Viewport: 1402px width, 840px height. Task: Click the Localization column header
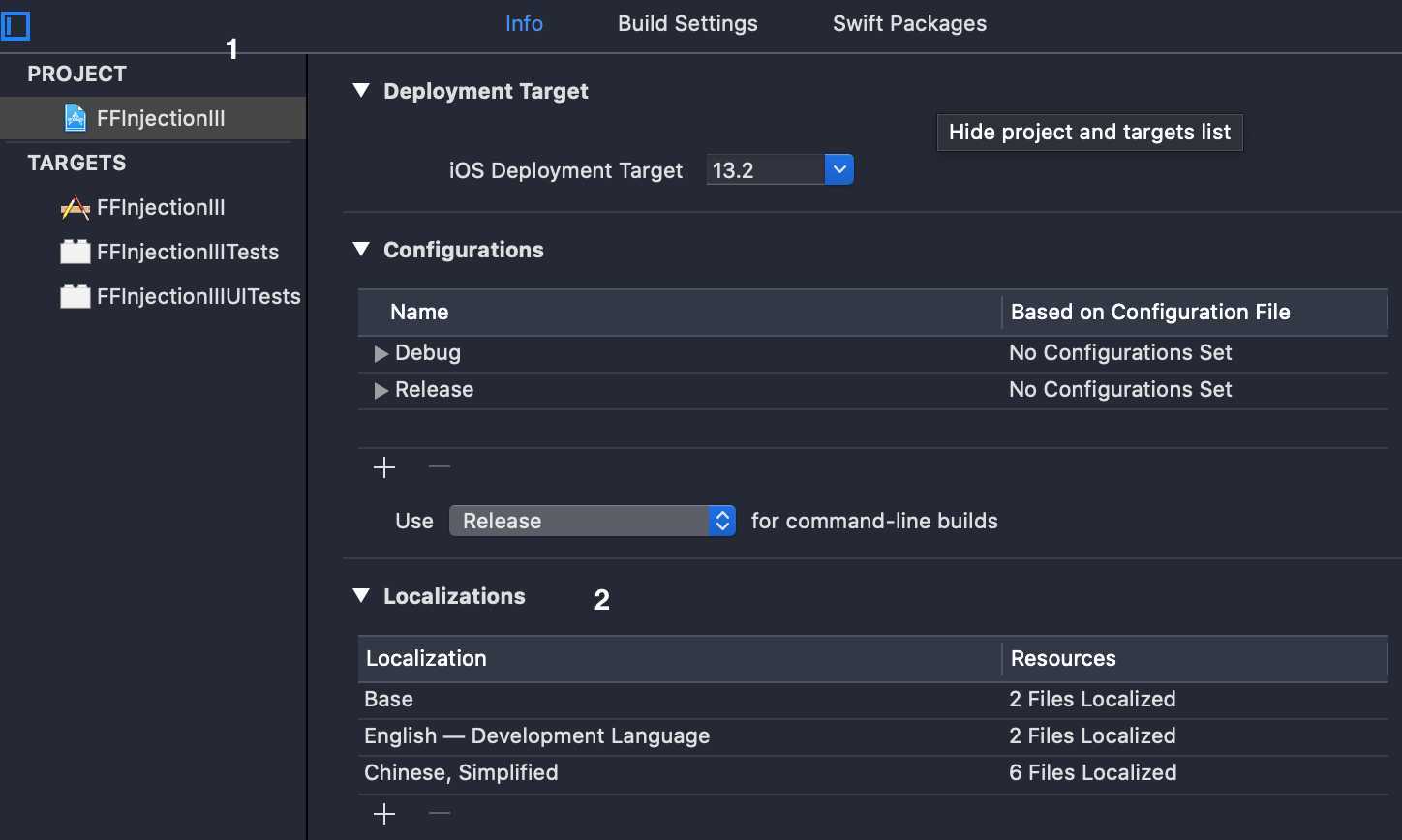click(x=680, y=658)
